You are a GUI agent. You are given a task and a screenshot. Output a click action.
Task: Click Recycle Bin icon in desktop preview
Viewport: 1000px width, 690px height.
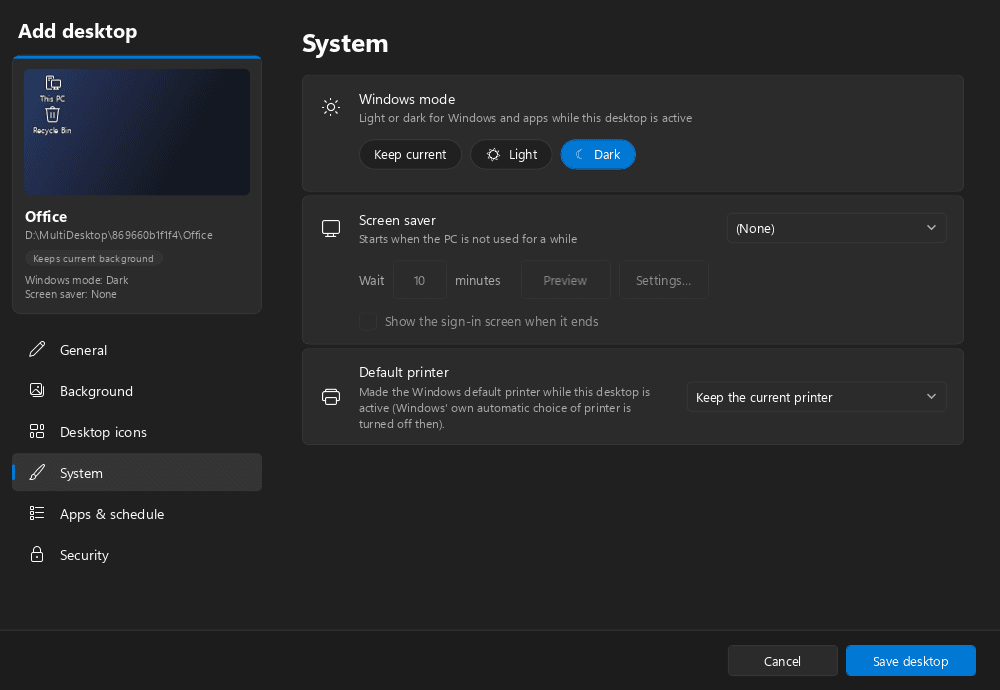click(52, 121)
